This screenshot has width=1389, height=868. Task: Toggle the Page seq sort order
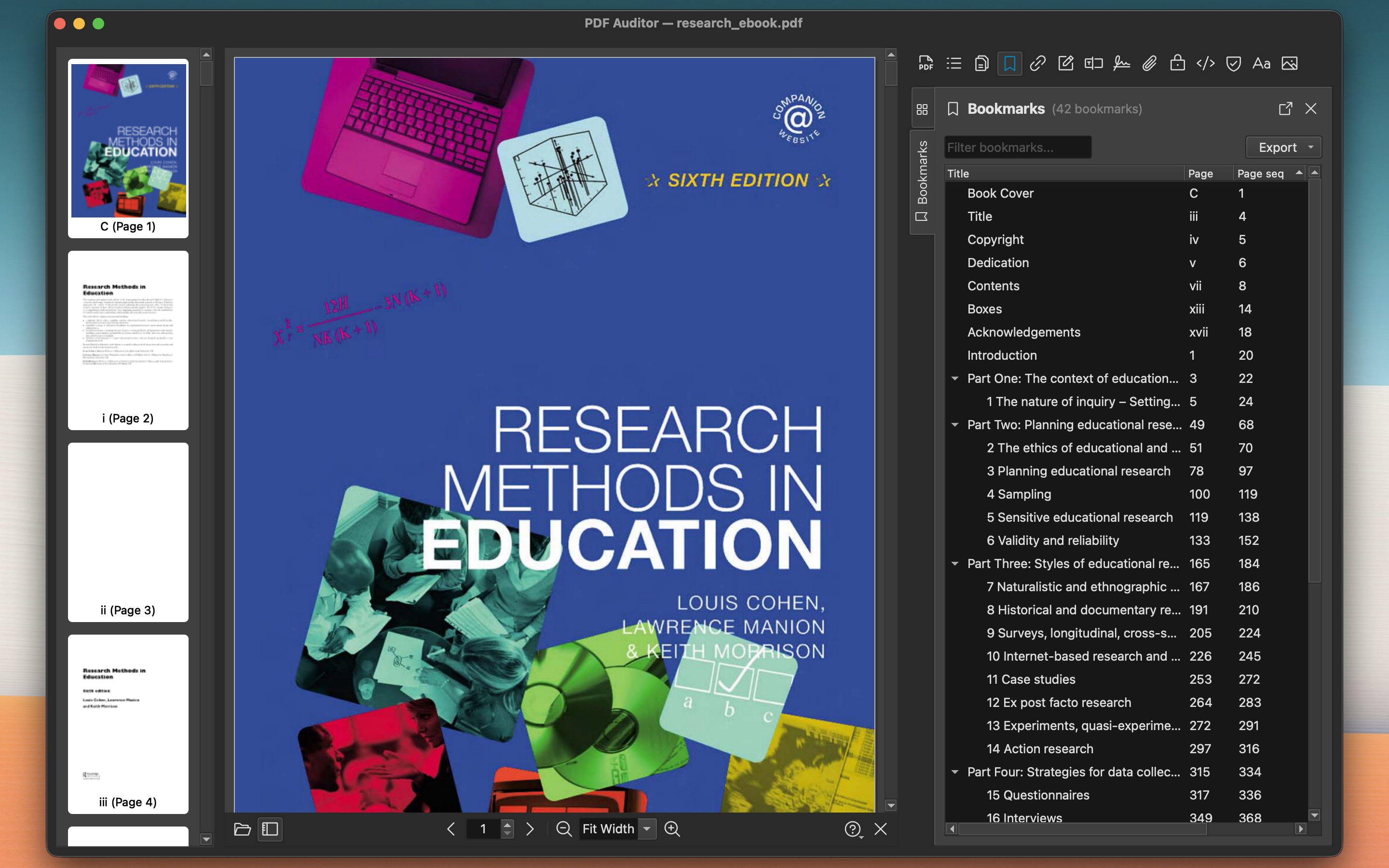pos(1268,174)
